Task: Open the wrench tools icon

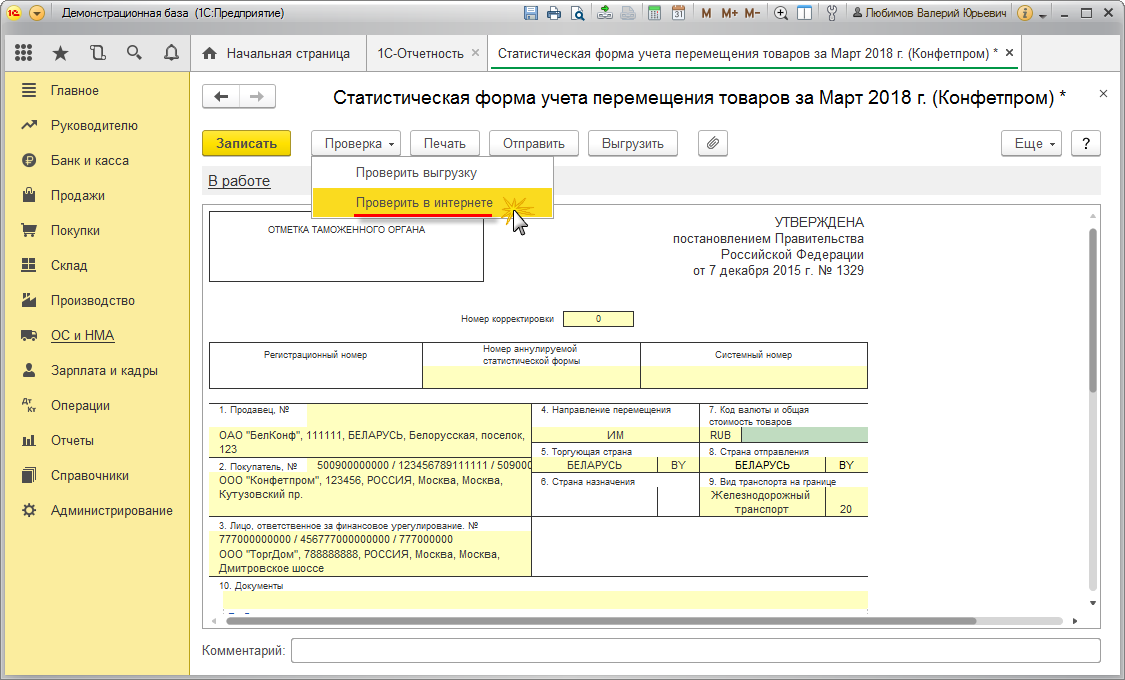Action: pyautogui.click(x=832, y=13)
